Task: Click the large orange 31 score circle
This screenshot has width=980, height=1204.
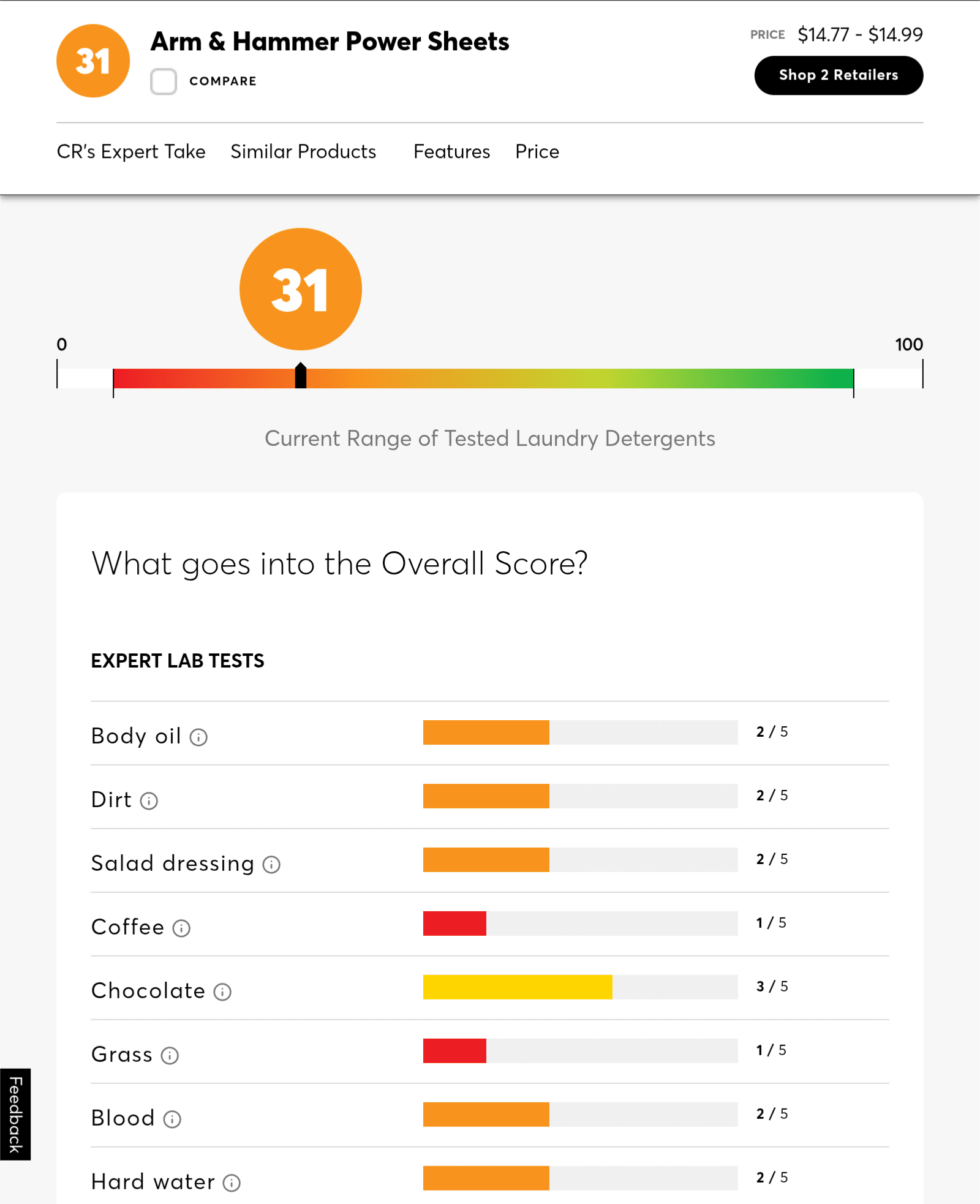Action: point(301,289)
